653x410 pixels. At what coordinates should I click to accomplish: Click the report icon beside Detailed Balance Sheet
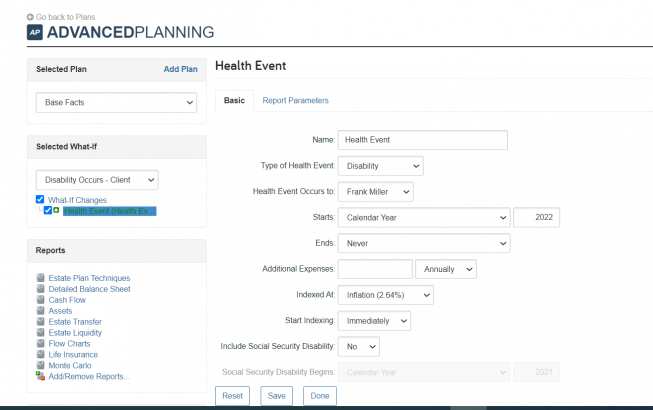point(40,288)
